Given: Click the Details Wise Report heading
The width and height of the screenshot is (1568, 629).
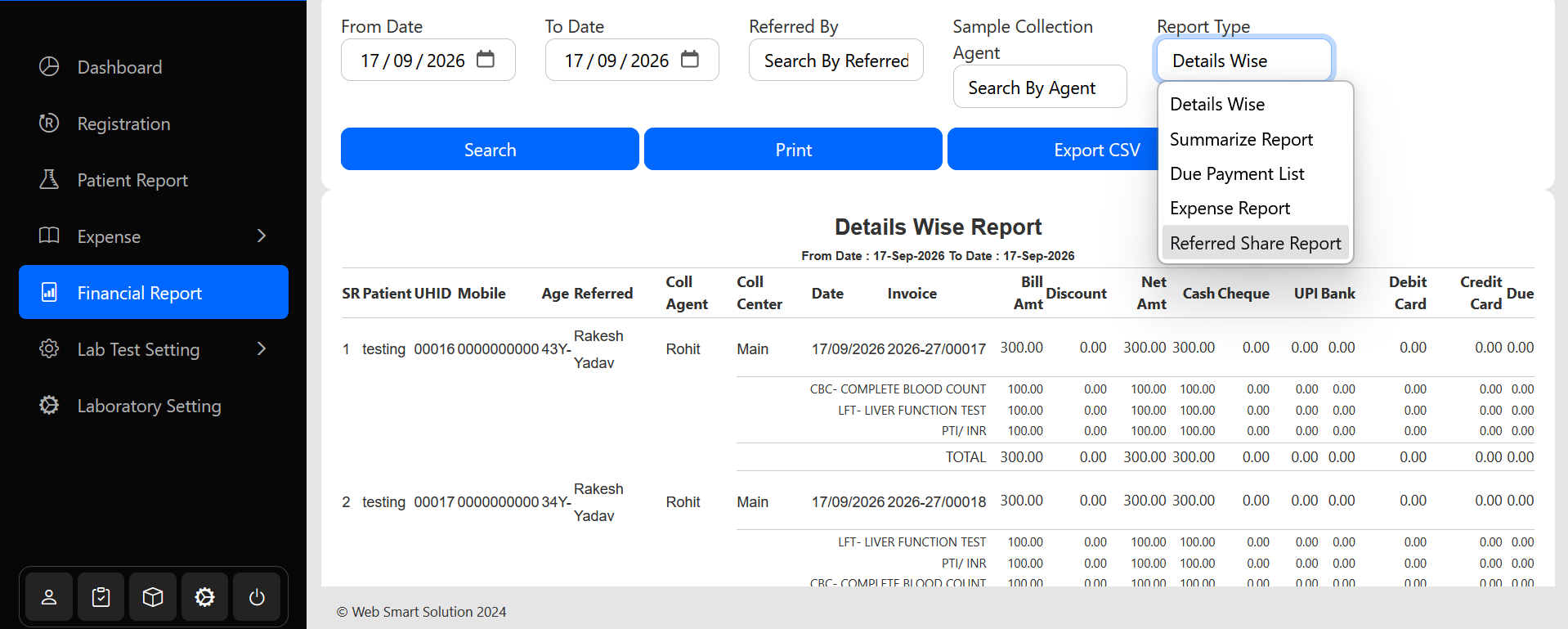Looking at the screenshot, I should pyautogui.click(x=938, y=227).
